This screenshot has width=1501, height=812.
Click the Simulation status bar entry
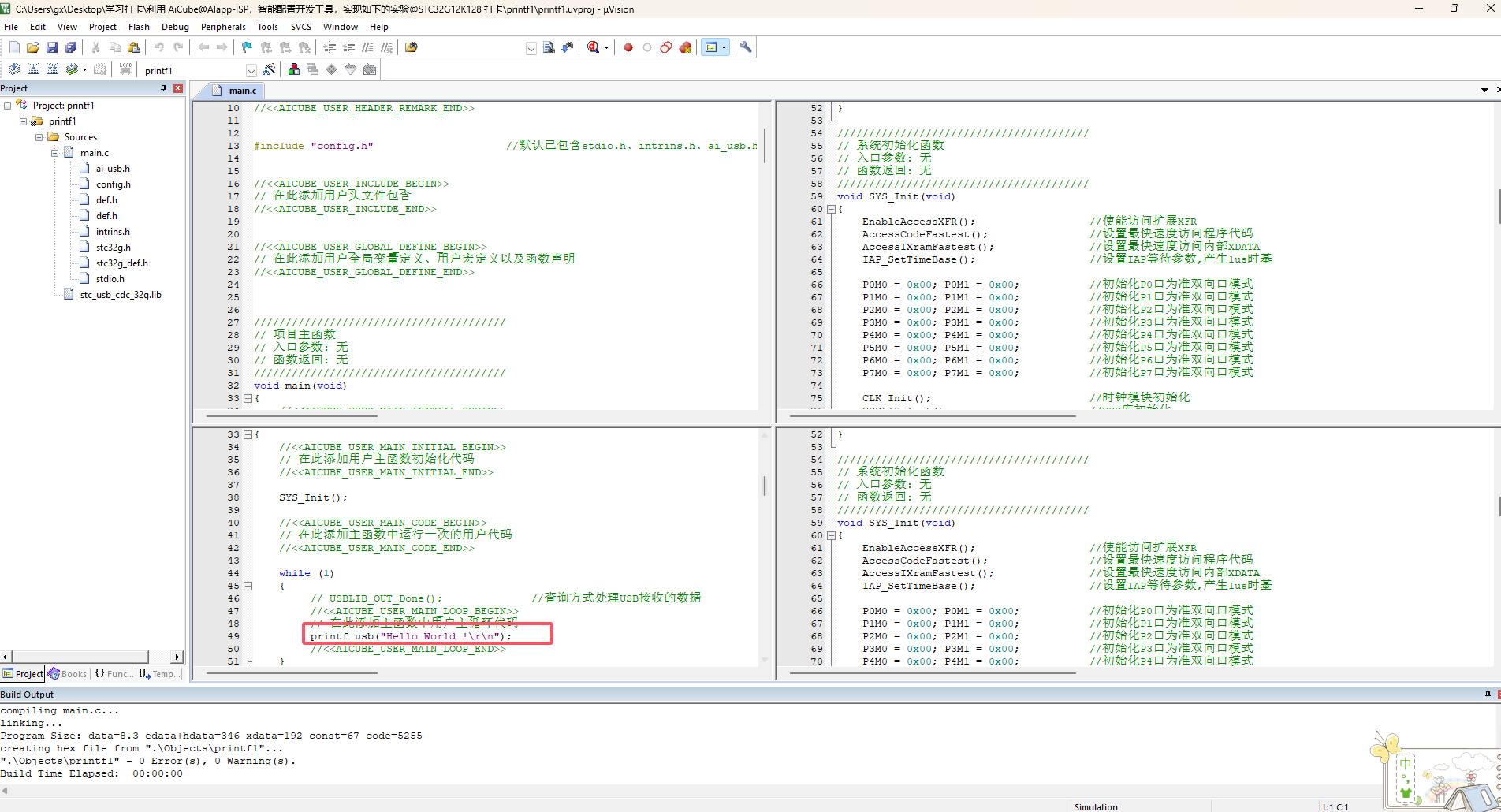(1096, 806)
